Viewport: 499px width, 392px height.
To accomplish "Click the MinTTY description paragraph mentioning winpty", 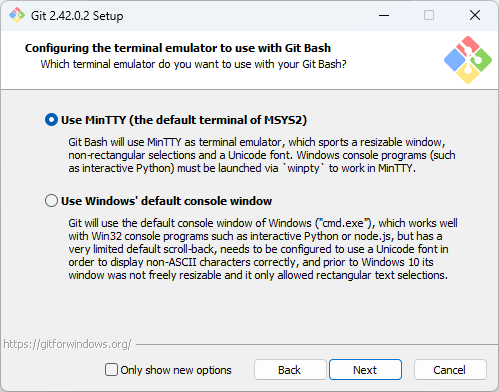I will point(262,155).
